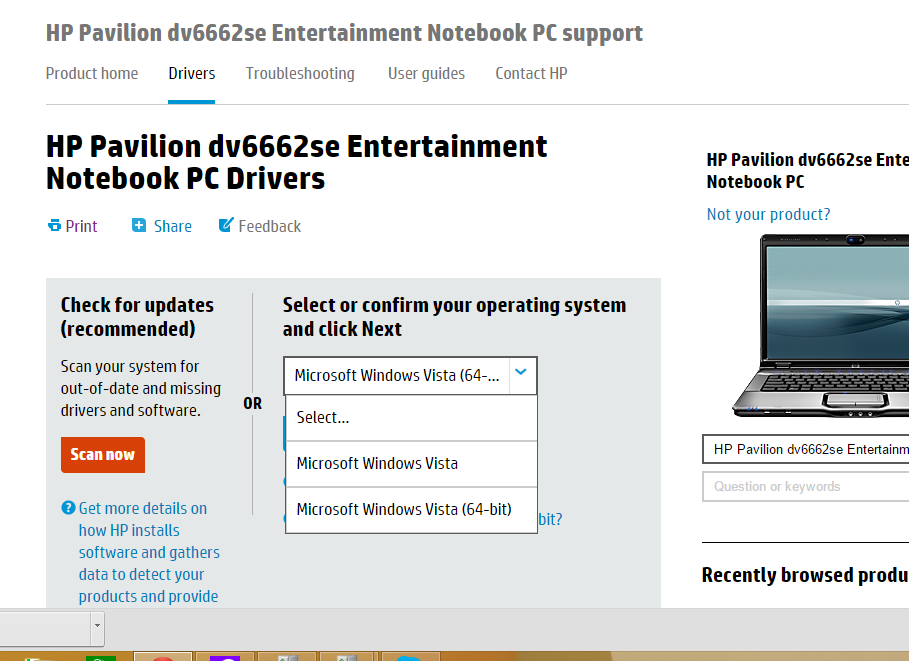Open the Drivers tab
Screen dimensions: 909x661
coord(191,74)
